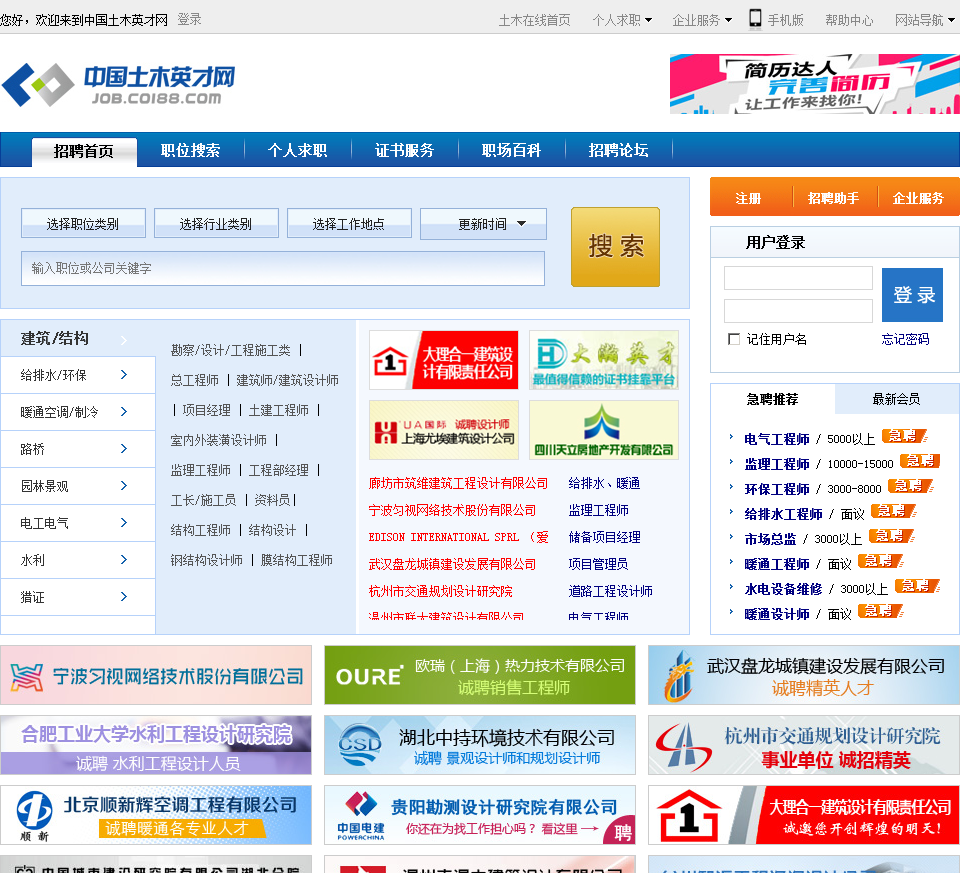Click the blue 登录 button
The image size is (960, 873).
[x=912, y=295]
